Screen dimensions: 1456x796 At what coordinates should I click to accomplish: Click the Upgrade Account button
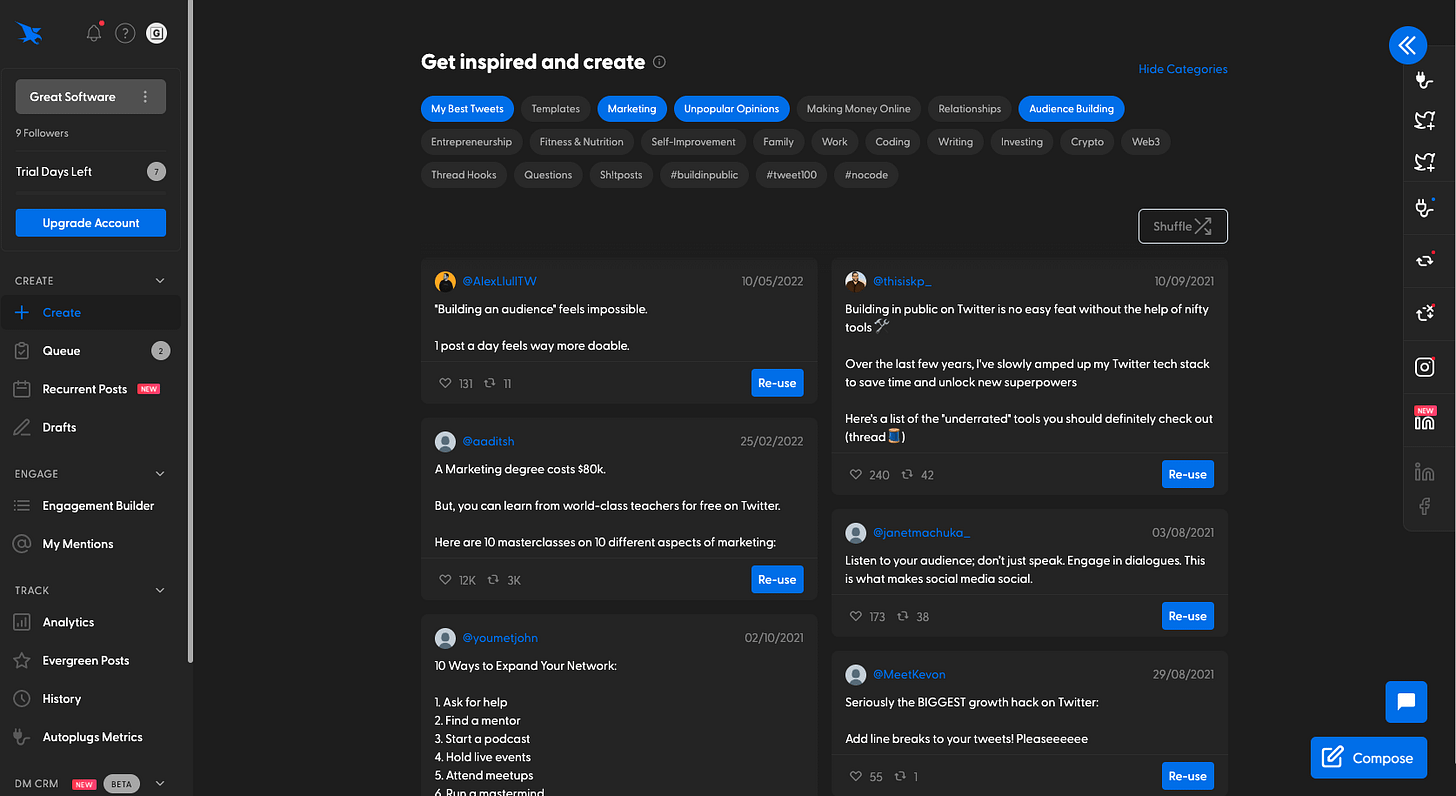point(90,222)
